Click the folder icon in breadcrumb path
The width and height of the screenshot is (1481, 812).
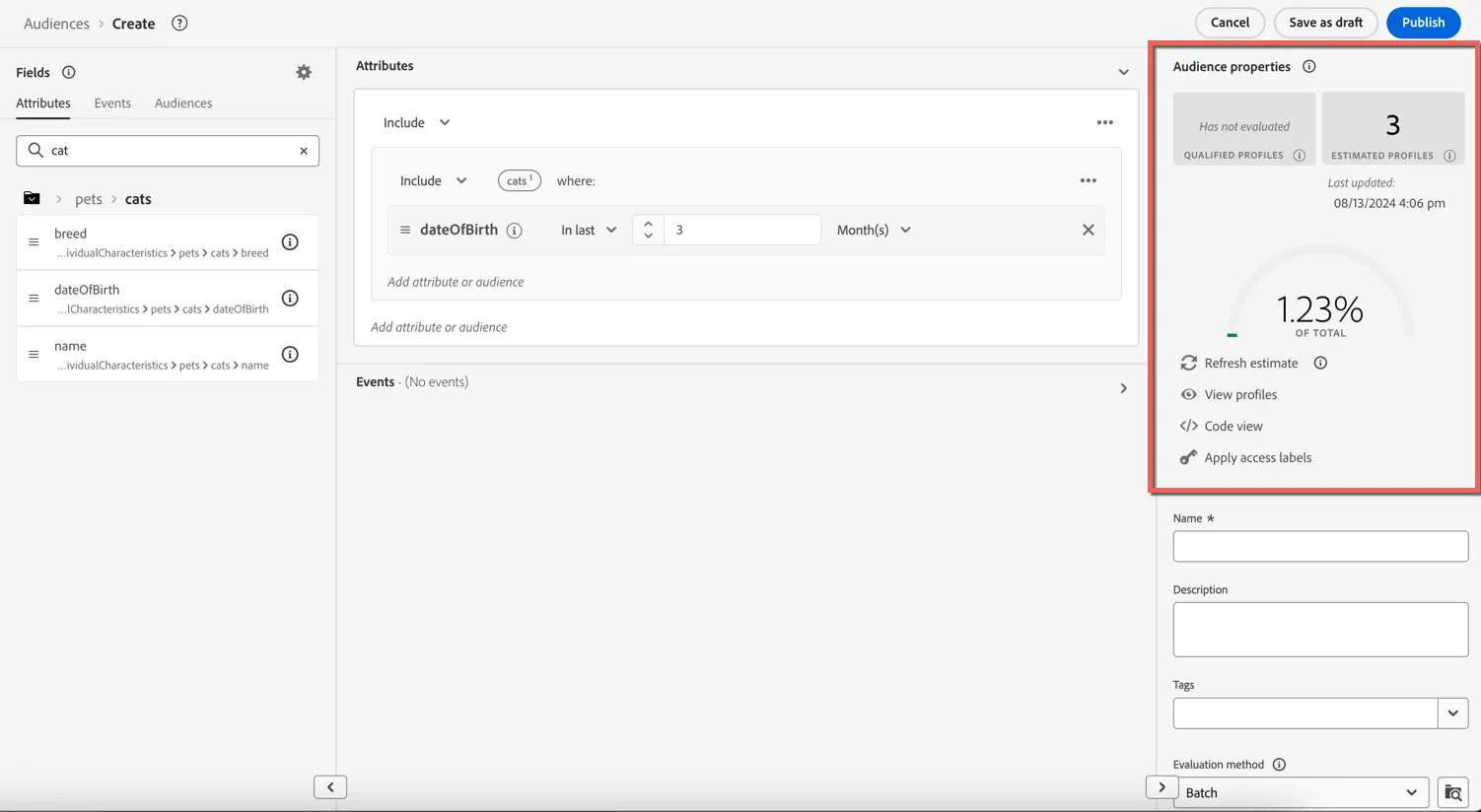point(32,198)
